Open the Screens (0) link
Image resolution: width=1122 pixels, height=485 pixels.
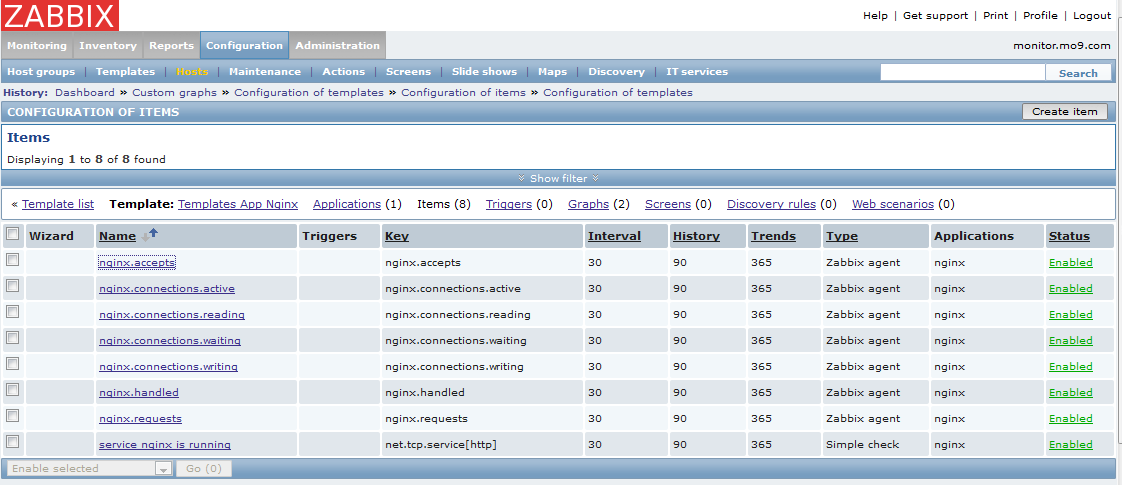tap(668, 204)
